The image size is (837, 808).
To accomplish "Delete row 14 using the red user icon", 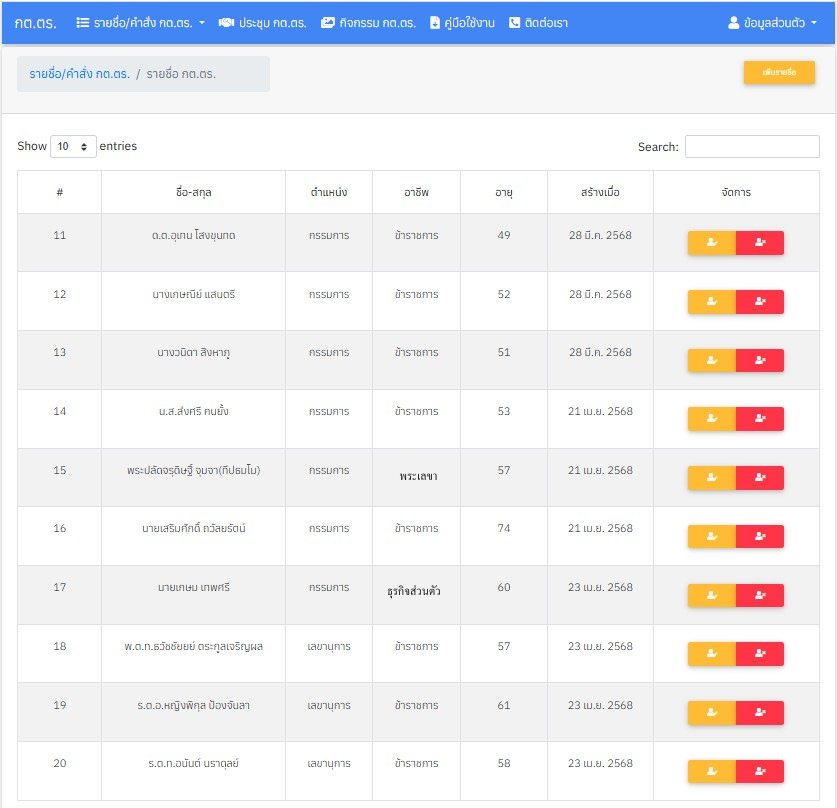I will 759,419.
